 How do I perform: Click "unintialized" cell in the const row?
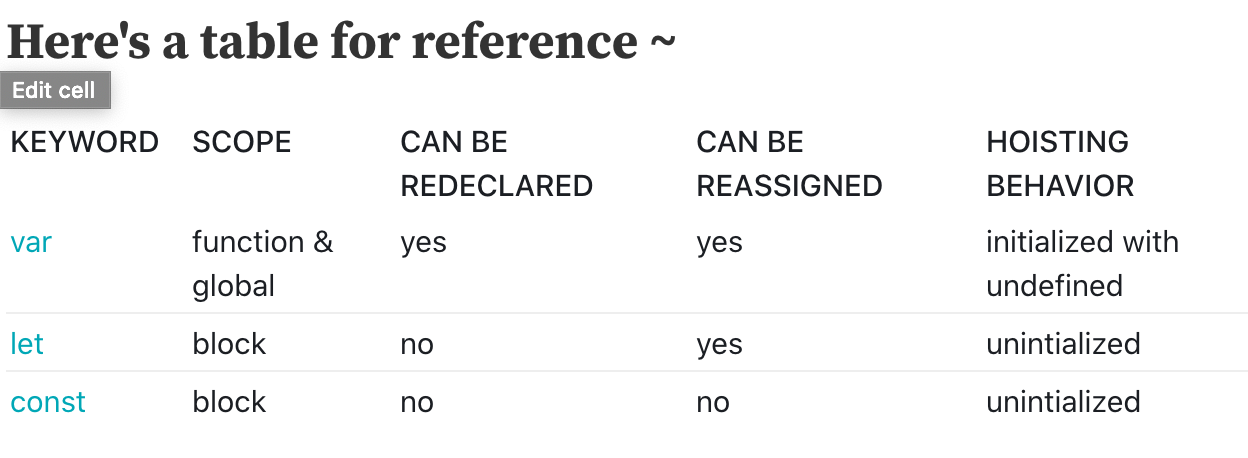pyautogui.click(x=1063, y=402)
